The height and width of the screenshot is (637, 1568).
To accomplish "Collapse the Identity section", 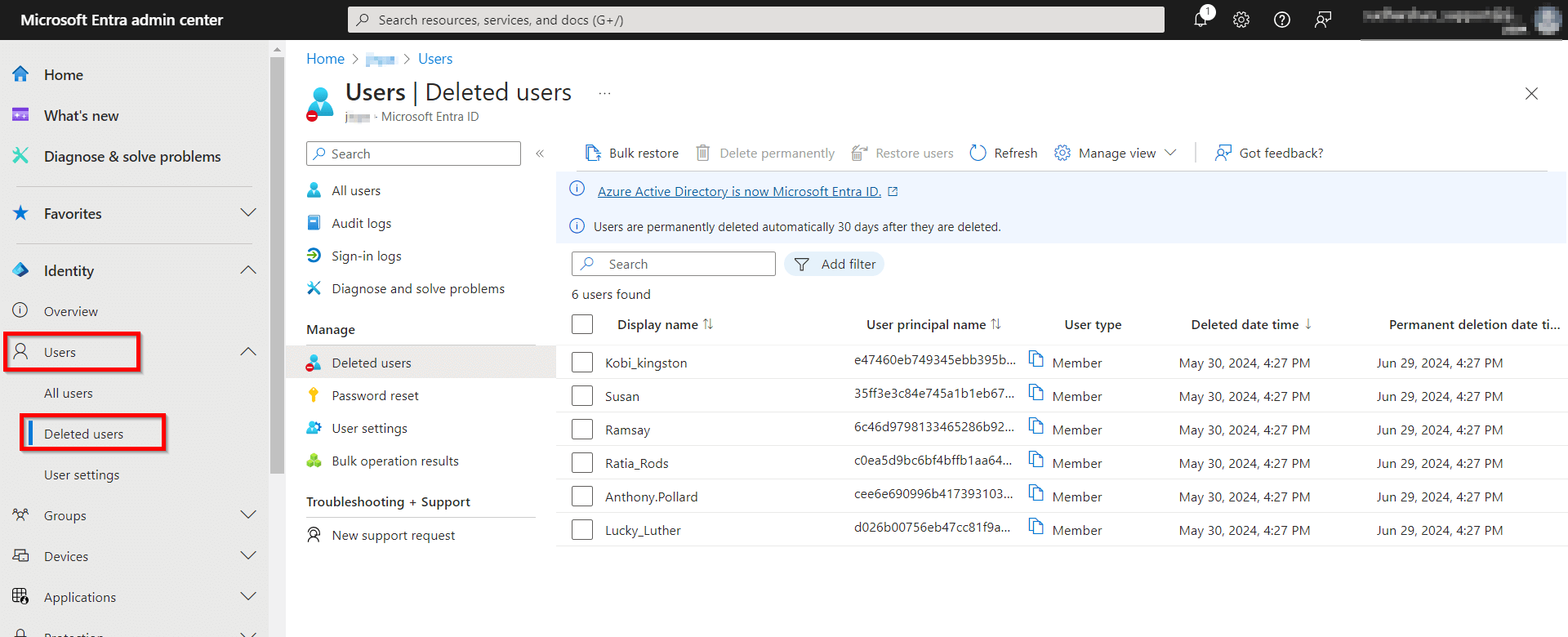I will (x=248, y=269).
